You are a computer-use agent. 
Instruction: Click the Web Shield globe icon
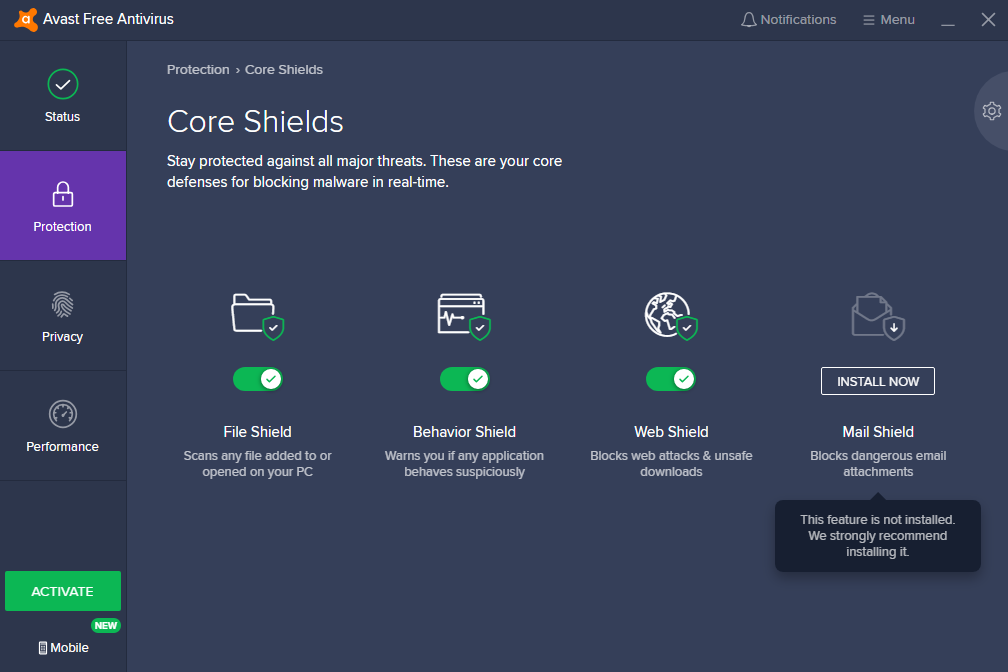[x=671, y=316]
